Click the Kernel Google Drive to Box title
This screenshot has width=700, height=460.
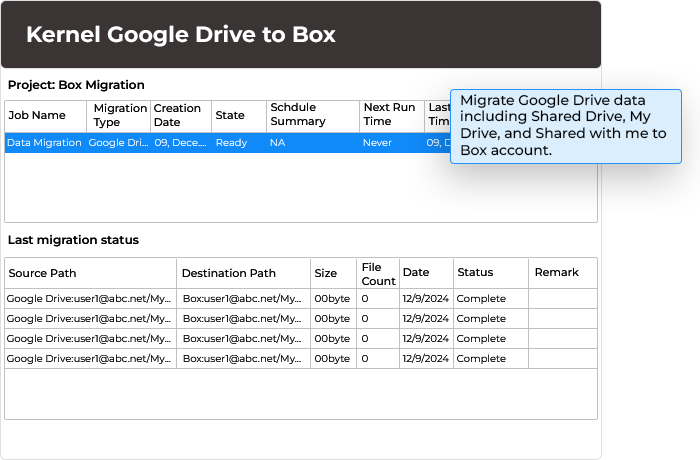[x=181, y=35]
